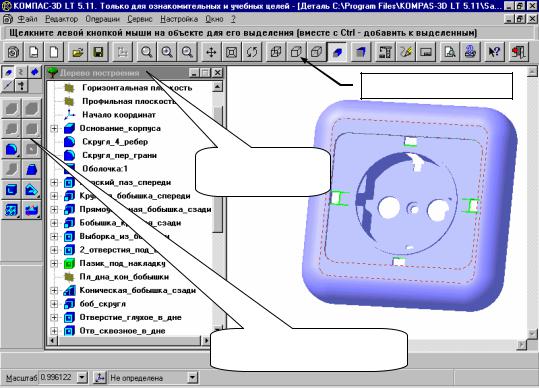This screenshot has height=388, width=539.
Task: Select Скругл_4_ребер feature in the tree
Action: 115,142
